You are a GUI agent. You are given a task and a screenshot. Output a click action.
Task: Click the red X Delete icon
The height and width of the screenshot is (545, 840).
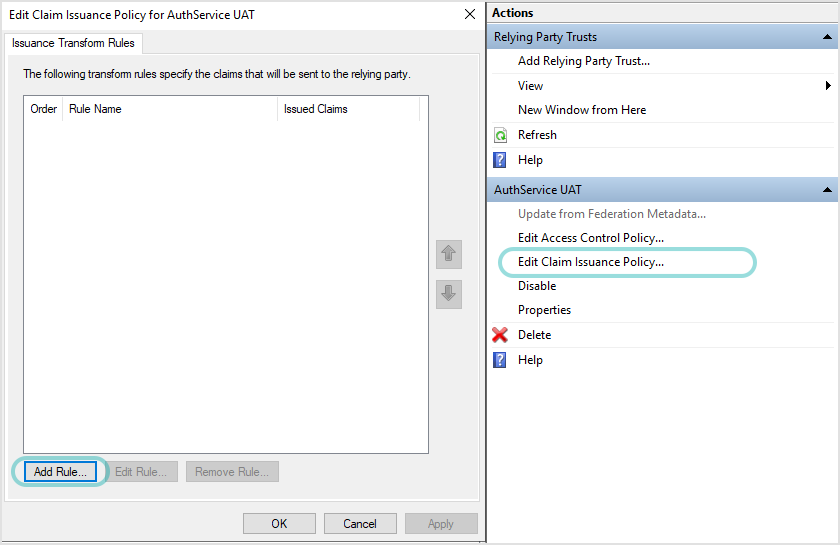(500, 335)
